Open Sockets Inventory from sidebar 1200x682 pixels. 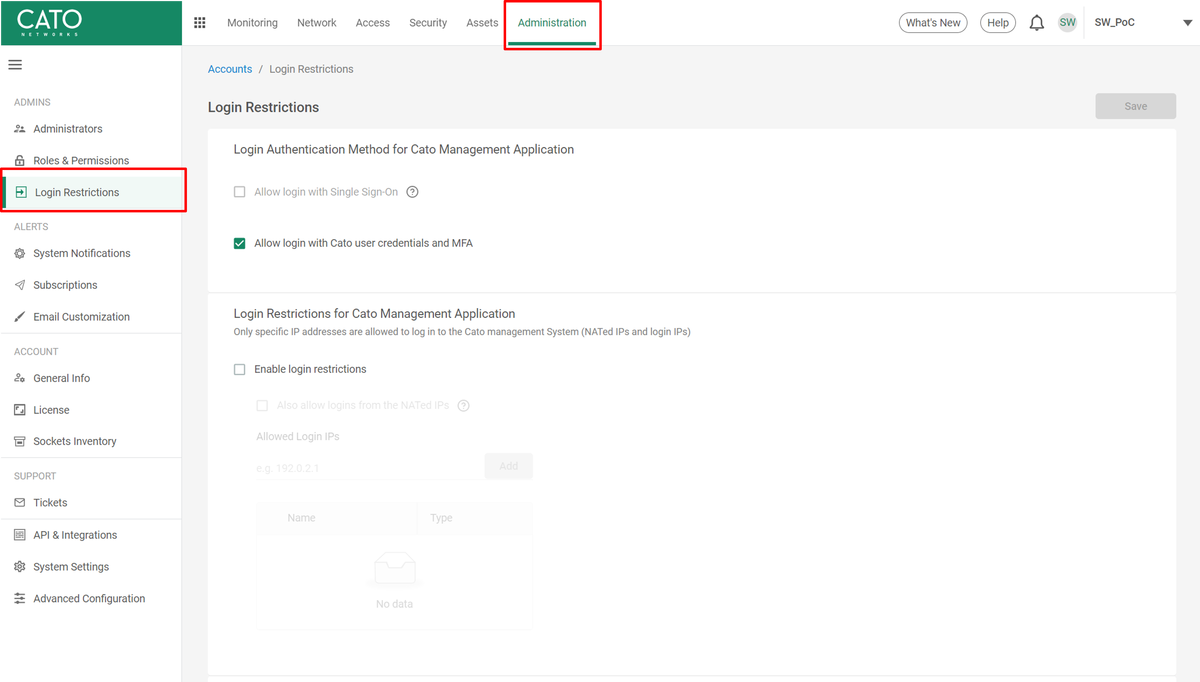pyautogui.click(x=74, y=442)
